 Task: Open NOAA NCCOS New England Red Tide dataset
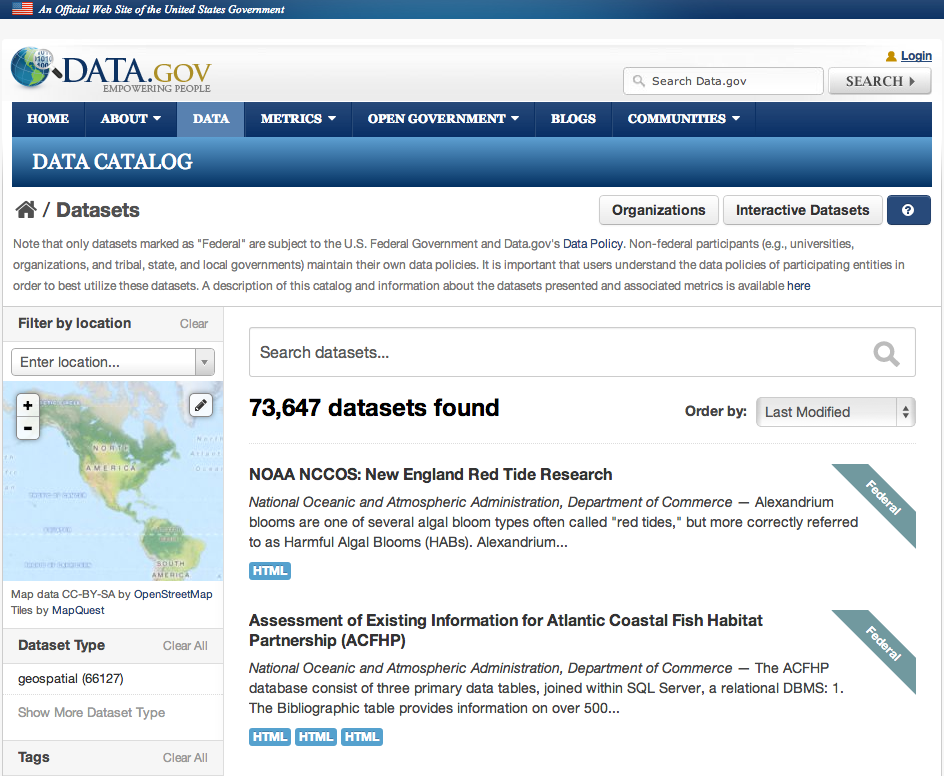(x=430, y=474)
